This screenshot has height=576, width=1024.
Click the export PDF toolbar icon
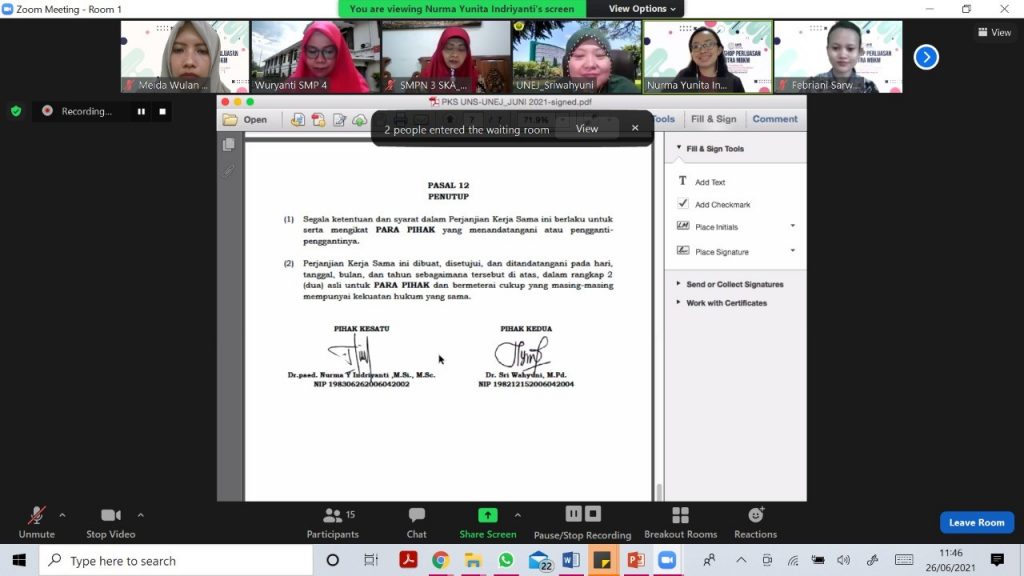pyautogui.click(x=319, y=120)
